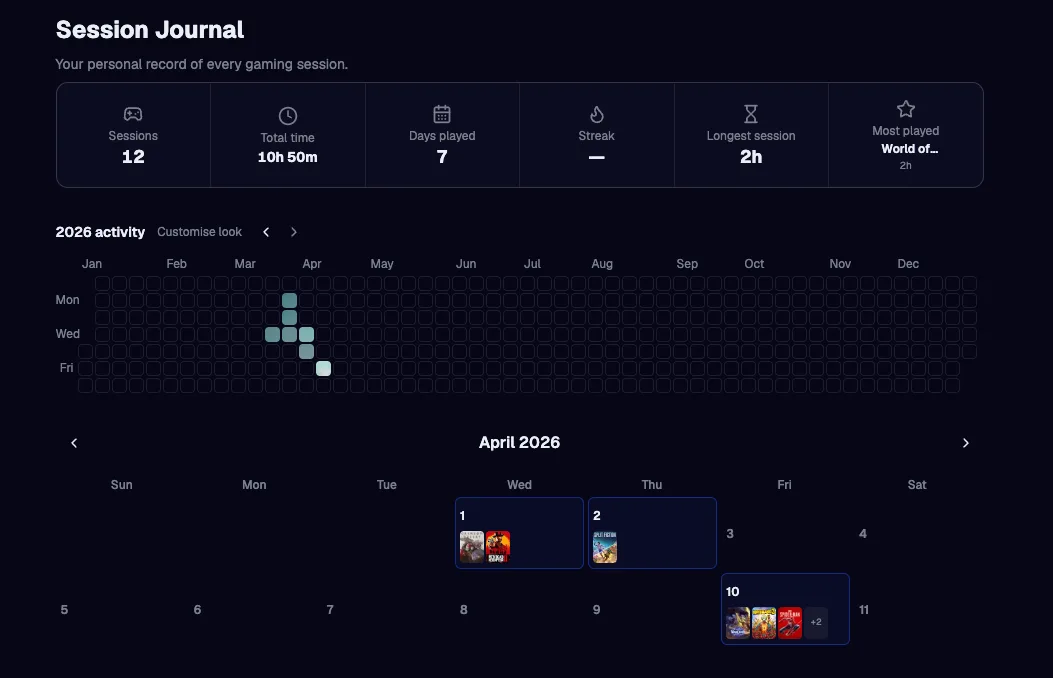Show next month after April 2026
1053x678 pixels.
[965, 443]
